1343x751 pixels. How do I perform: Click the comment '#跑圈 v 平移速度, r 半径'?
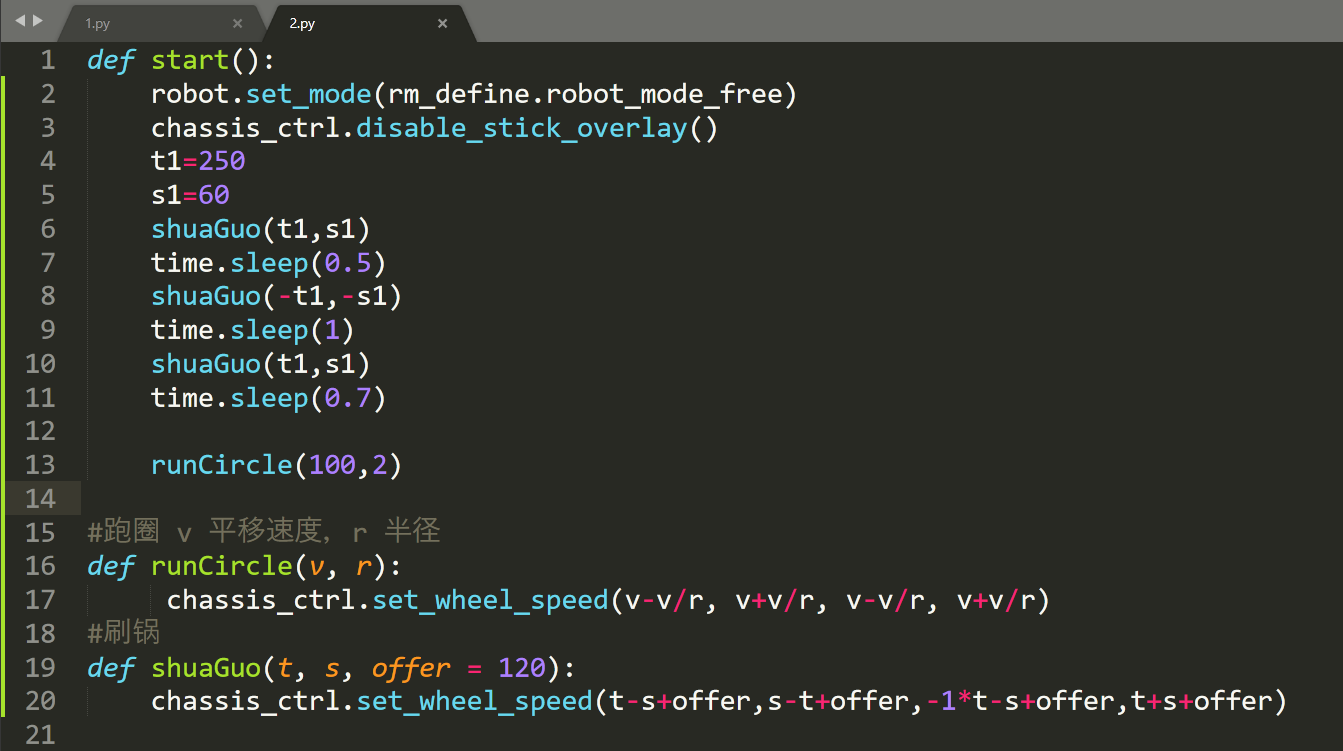click(264, 531)
